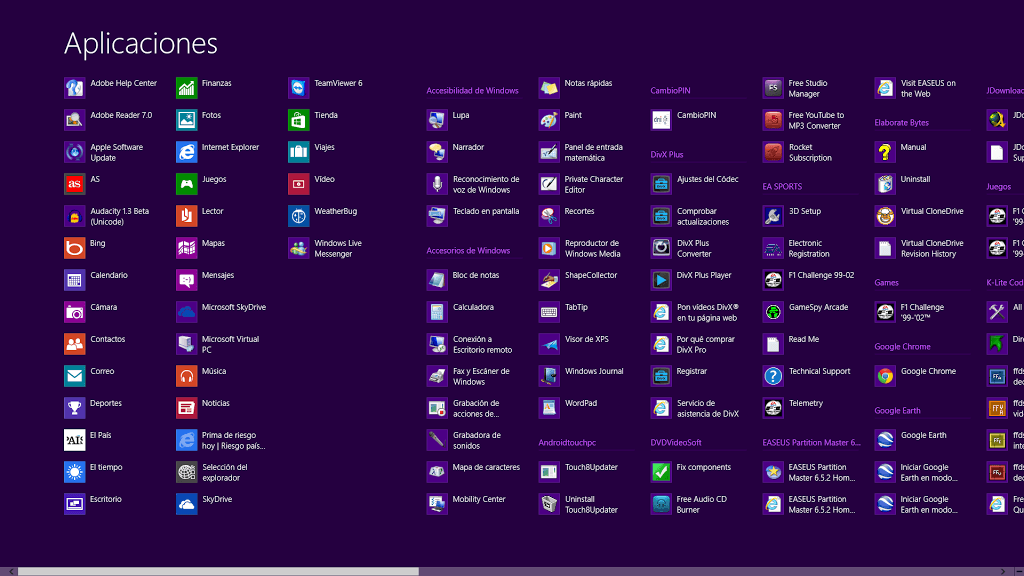Open the Lupa magnifier icon
The width and height of the screenshot is (1024, 576).
coord(437,120)
